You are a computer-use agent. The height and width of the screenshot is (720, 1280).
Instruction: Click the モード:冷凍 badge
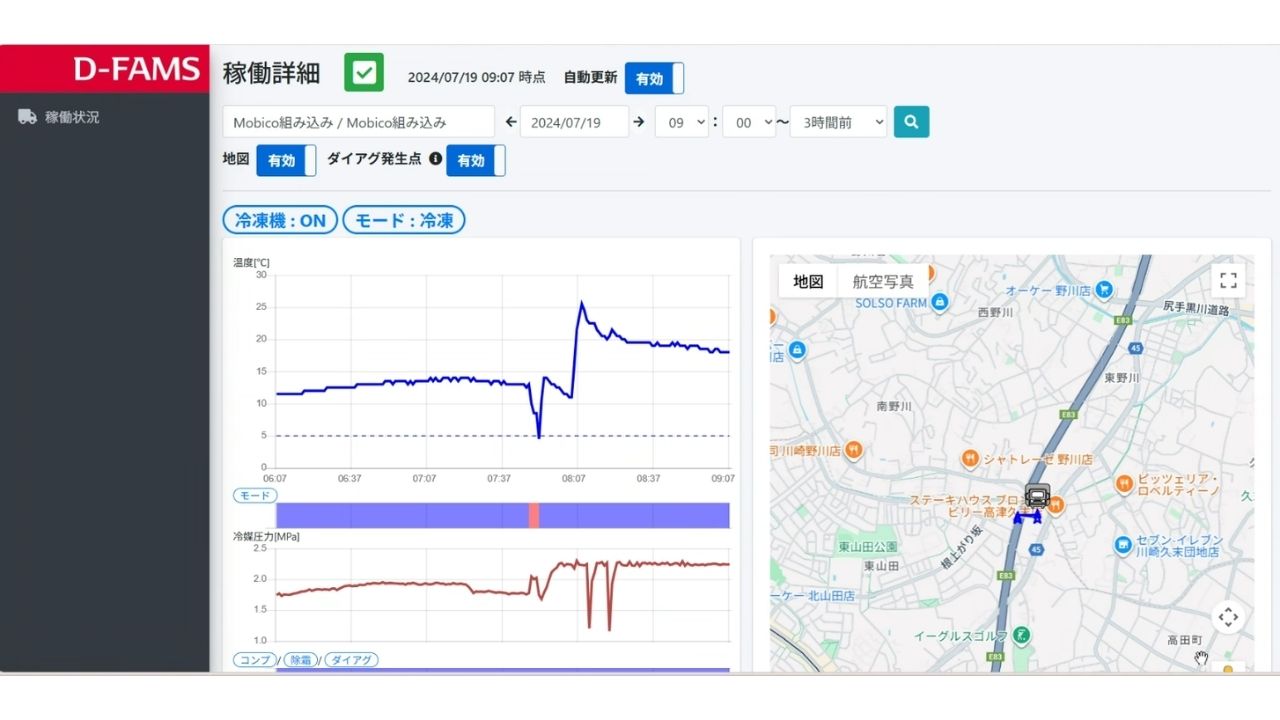coord(404,220)
